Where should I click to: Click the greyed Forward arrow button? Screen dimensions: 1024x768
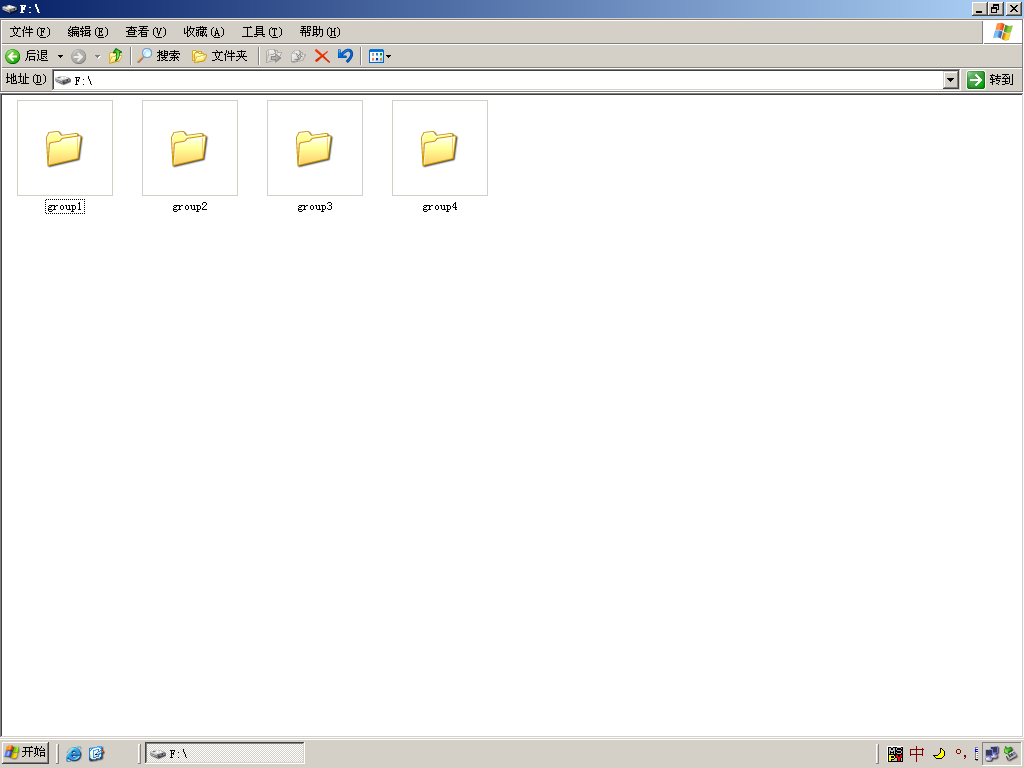[78, 56]
